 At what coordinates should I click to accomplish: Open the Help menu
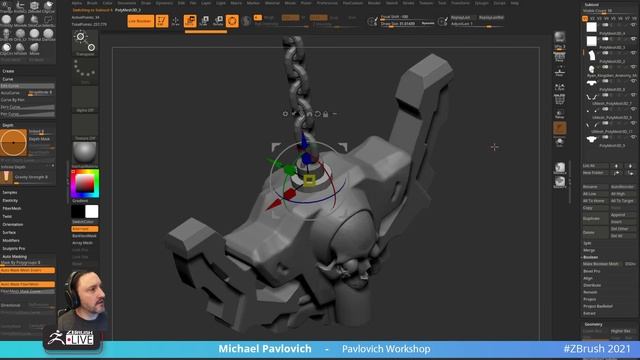click(514, 3)
